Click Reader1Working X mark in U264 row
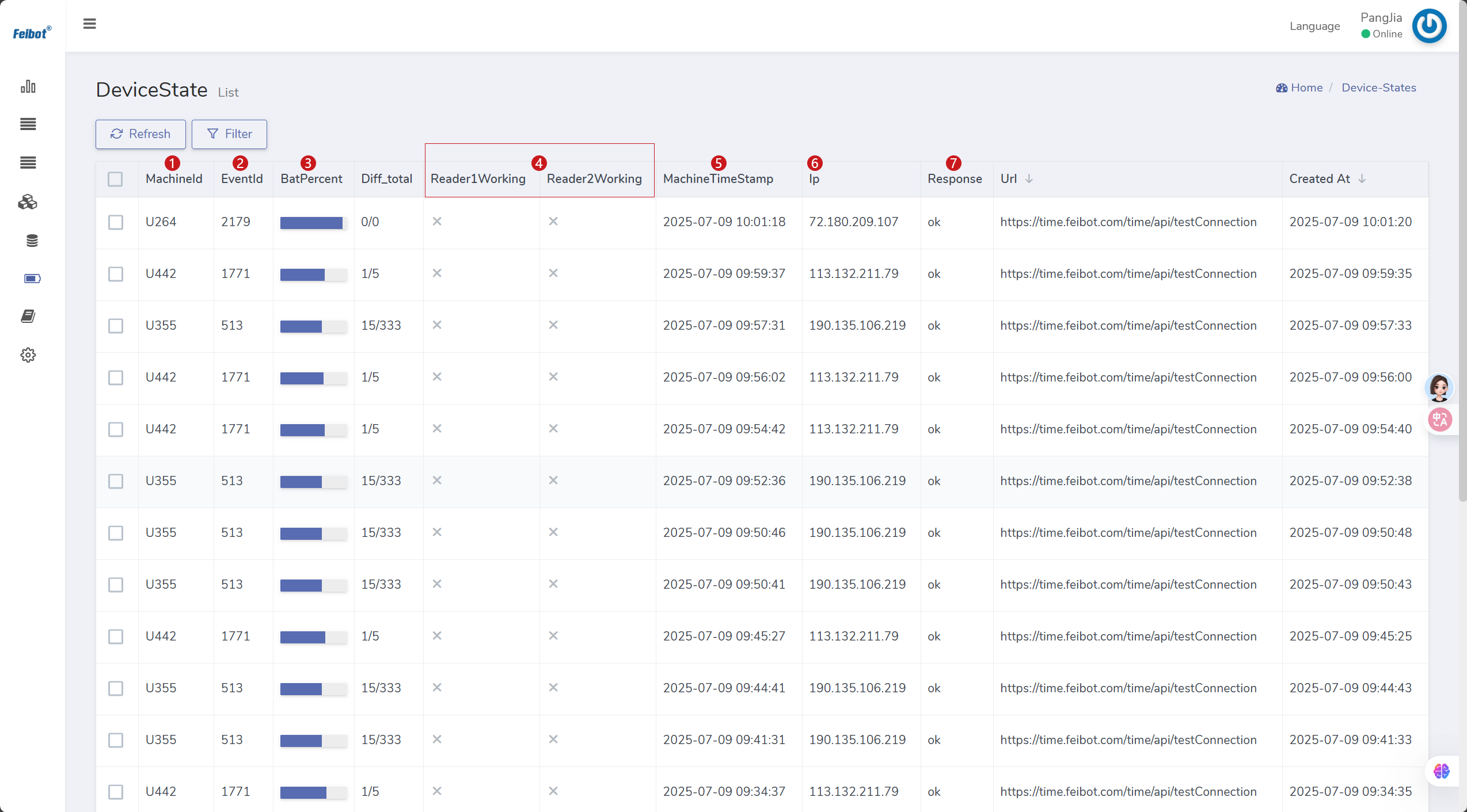 437,221
